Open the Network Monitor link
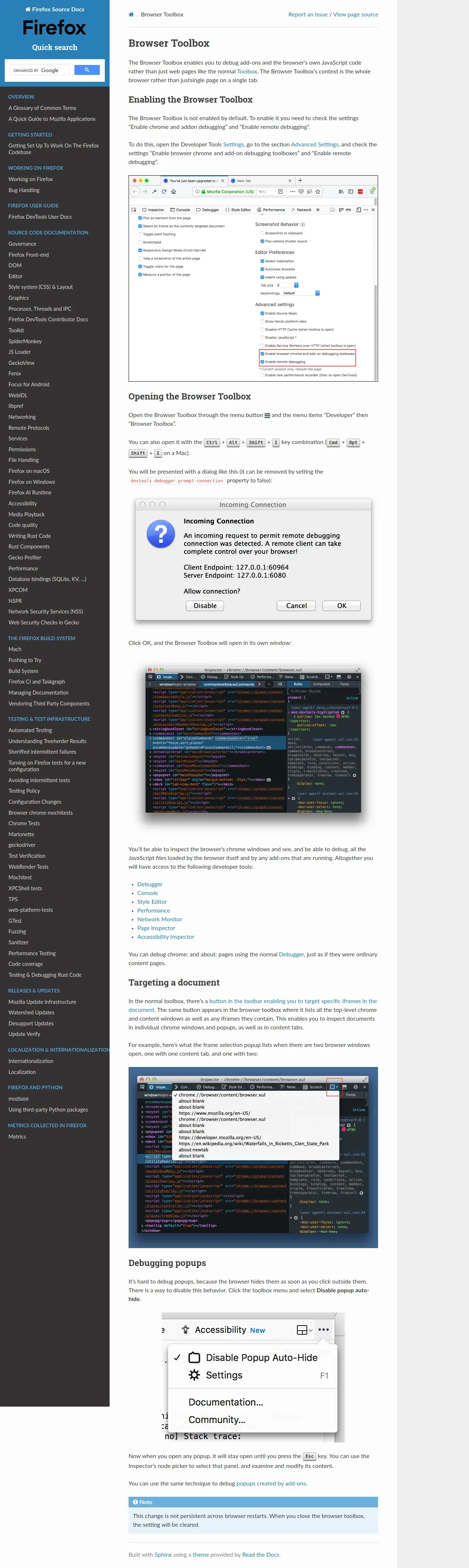Image resolution: width=469 pixels, height=1568 pixels. click(160, 919)
